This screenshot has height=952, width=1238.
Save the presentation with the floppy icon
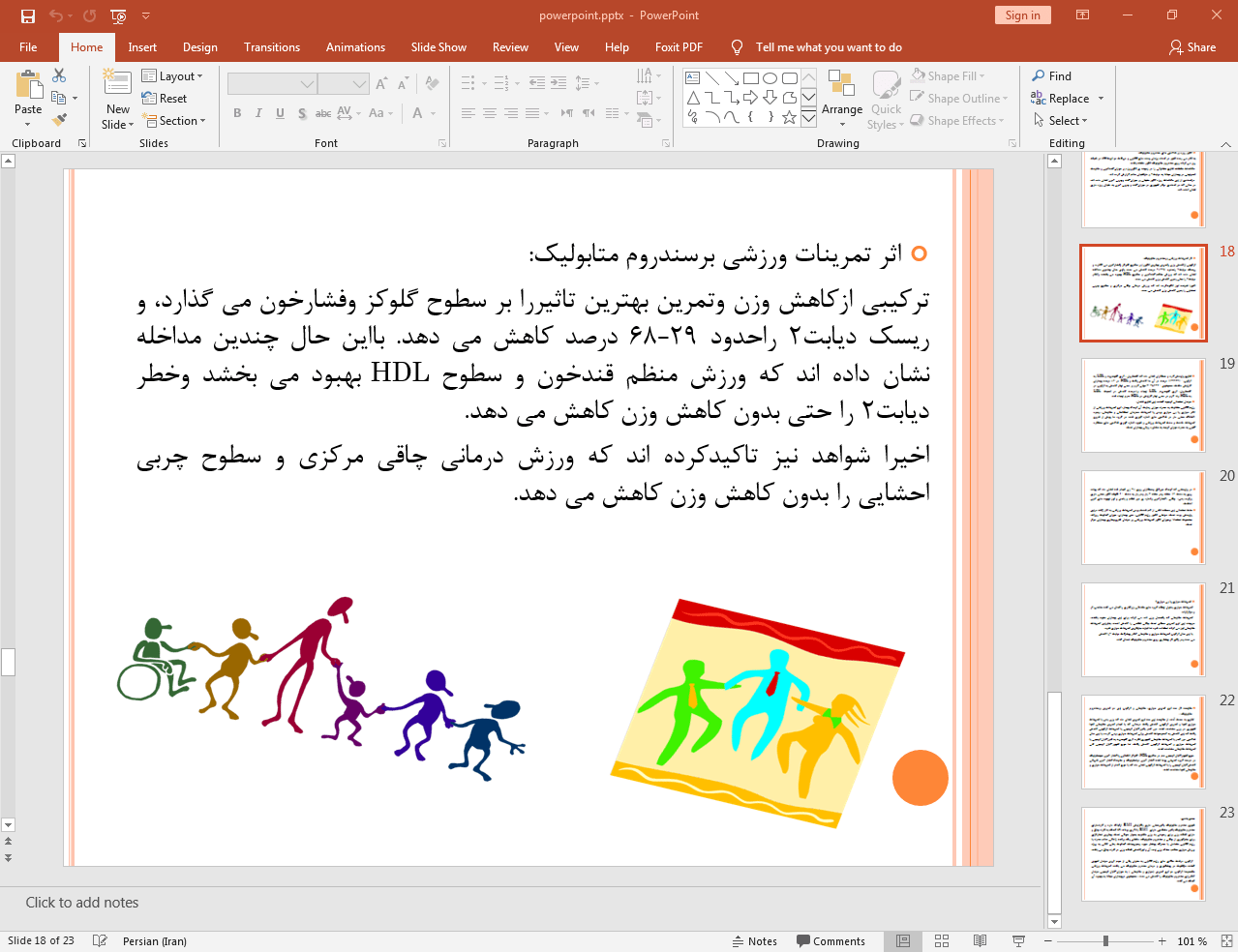coord(28,15)
